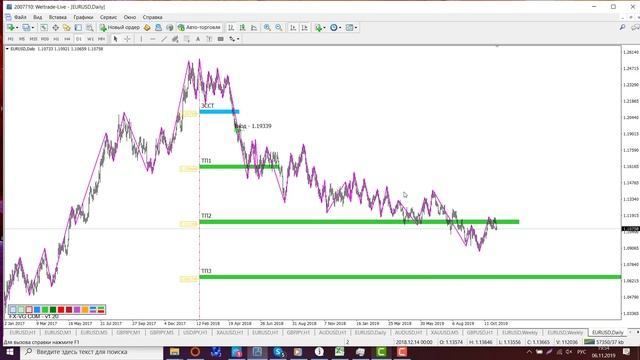Open the profiles icon in toolbar

click(x=26, y=28)
